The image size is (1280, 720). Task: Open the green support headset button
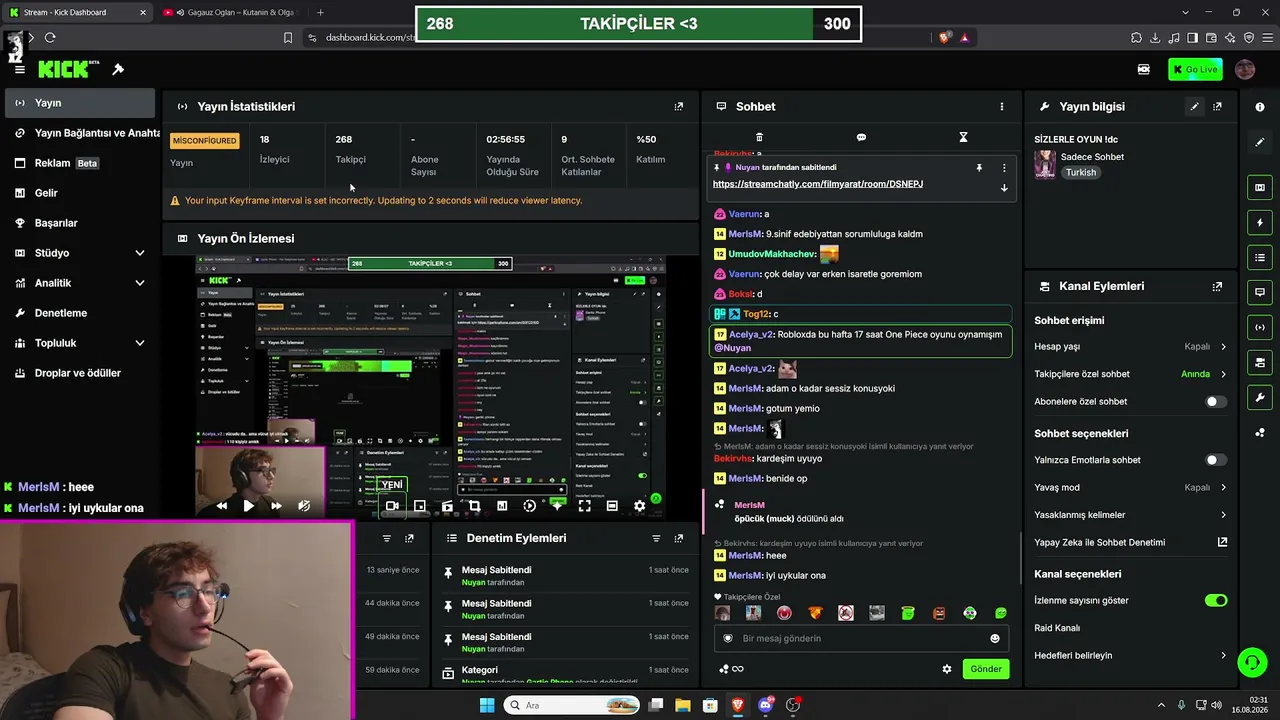pos(1252,662)
